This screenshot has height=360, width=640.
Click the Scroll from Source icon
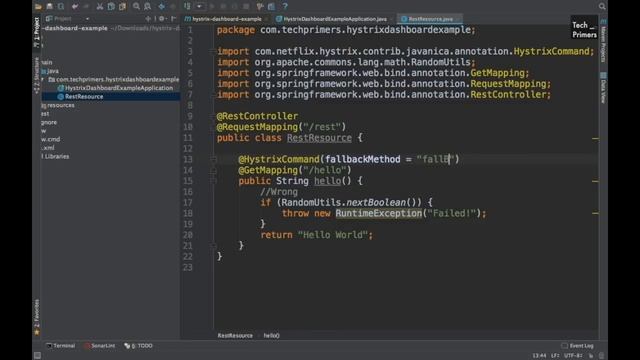(x=148, y=19)
